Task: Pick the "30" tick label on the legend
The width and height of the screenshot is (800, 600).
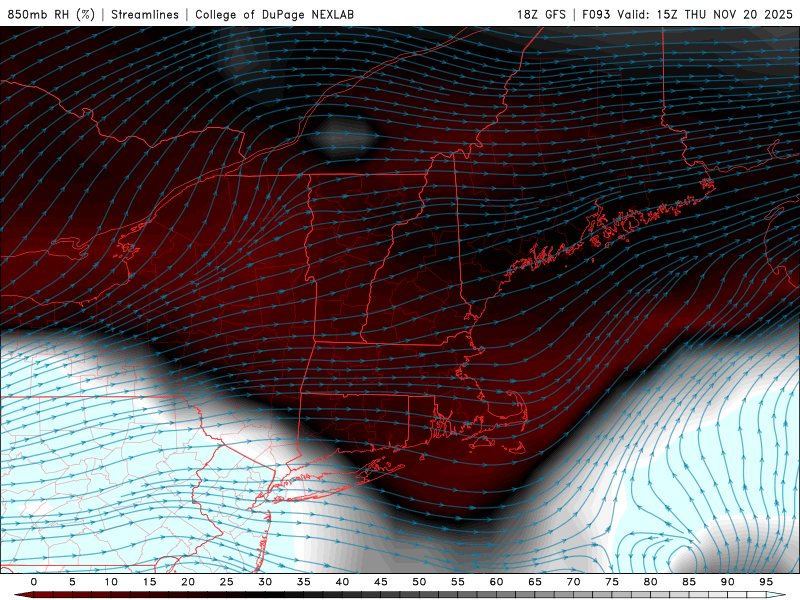Action: pos(265,582)
